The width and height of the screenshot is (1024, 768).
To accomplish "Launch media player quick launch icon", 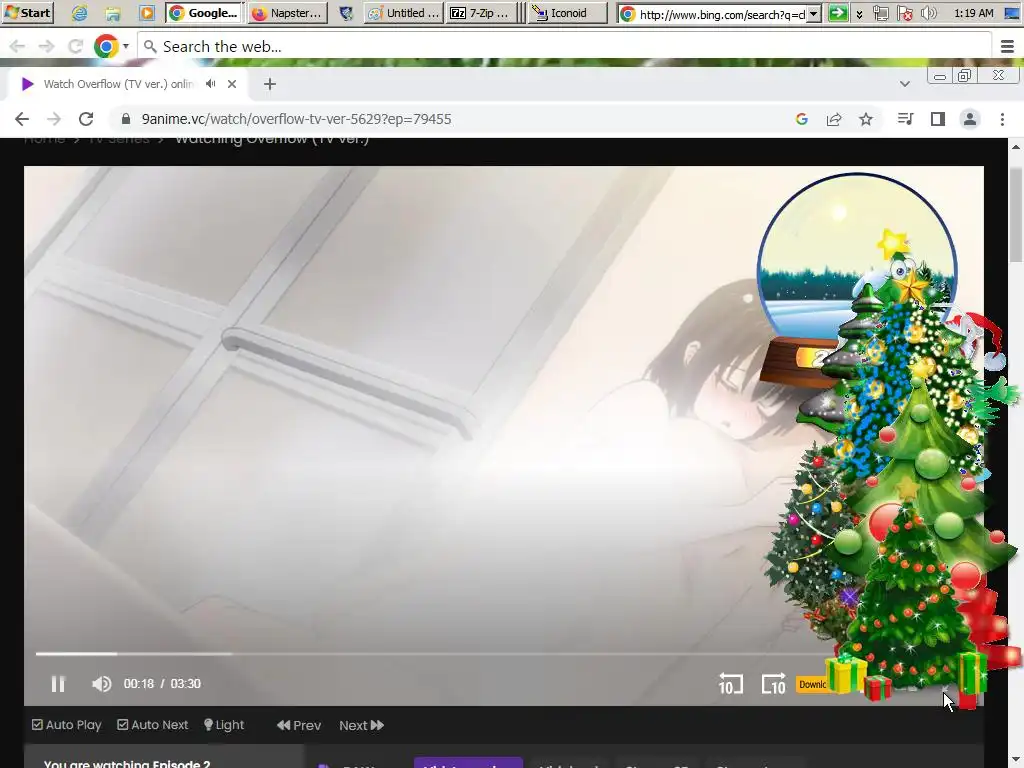I will [x=147, y=13].
